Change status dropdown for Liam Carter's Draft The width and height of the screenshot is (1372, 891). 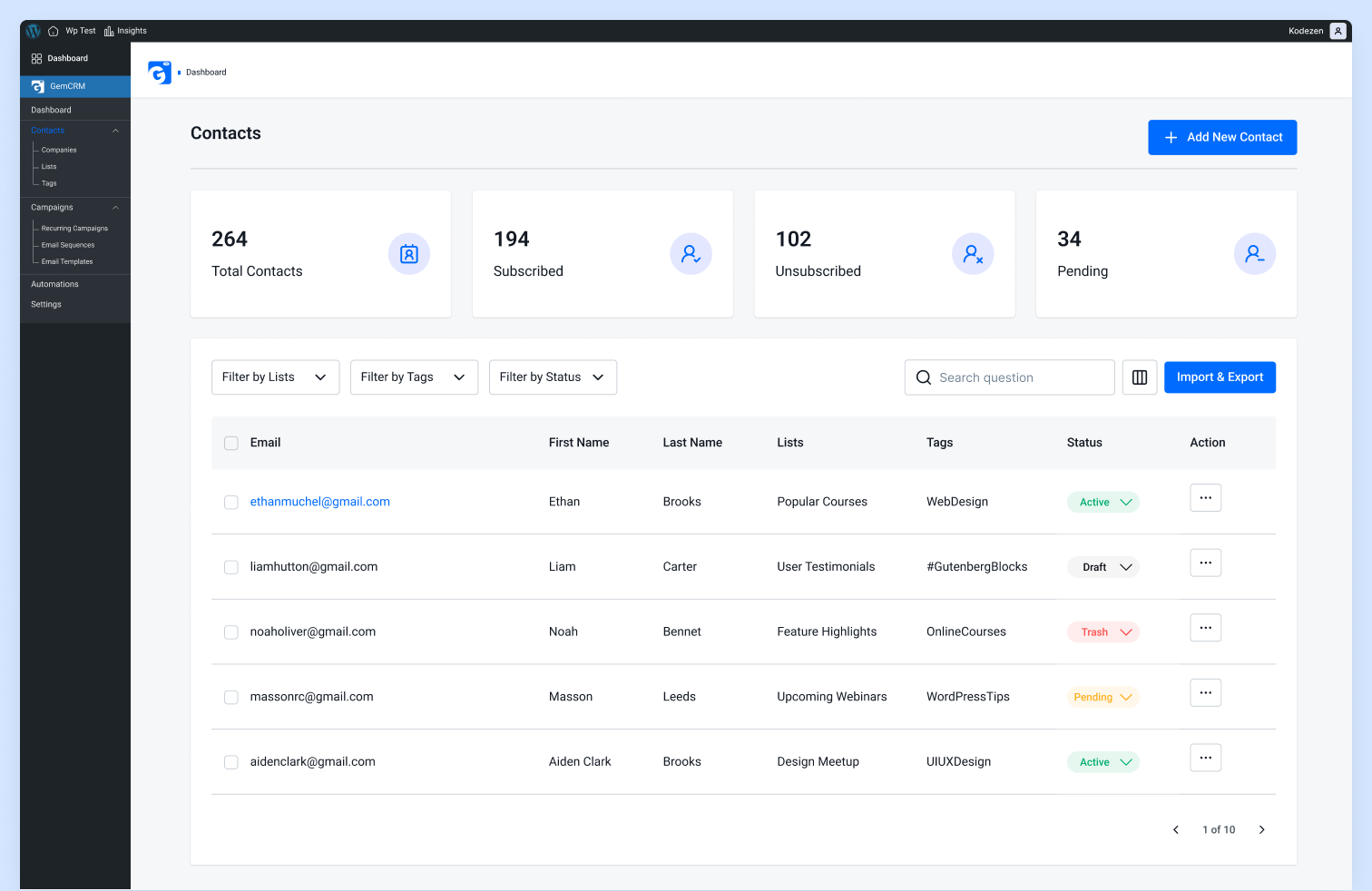(x=1125, y=566)
